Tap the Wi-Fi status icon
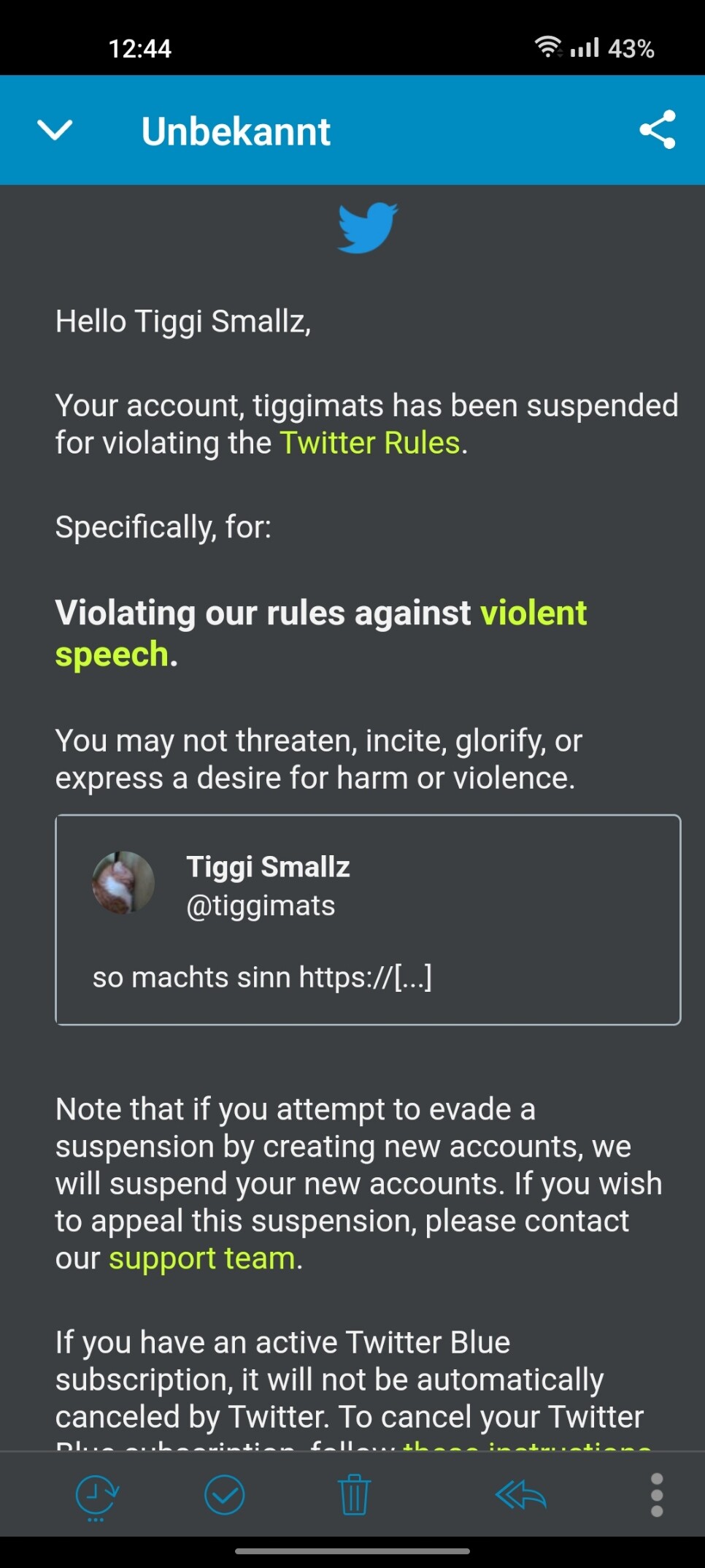Screen dimensions: 705x1568 (x=548, y=47)
